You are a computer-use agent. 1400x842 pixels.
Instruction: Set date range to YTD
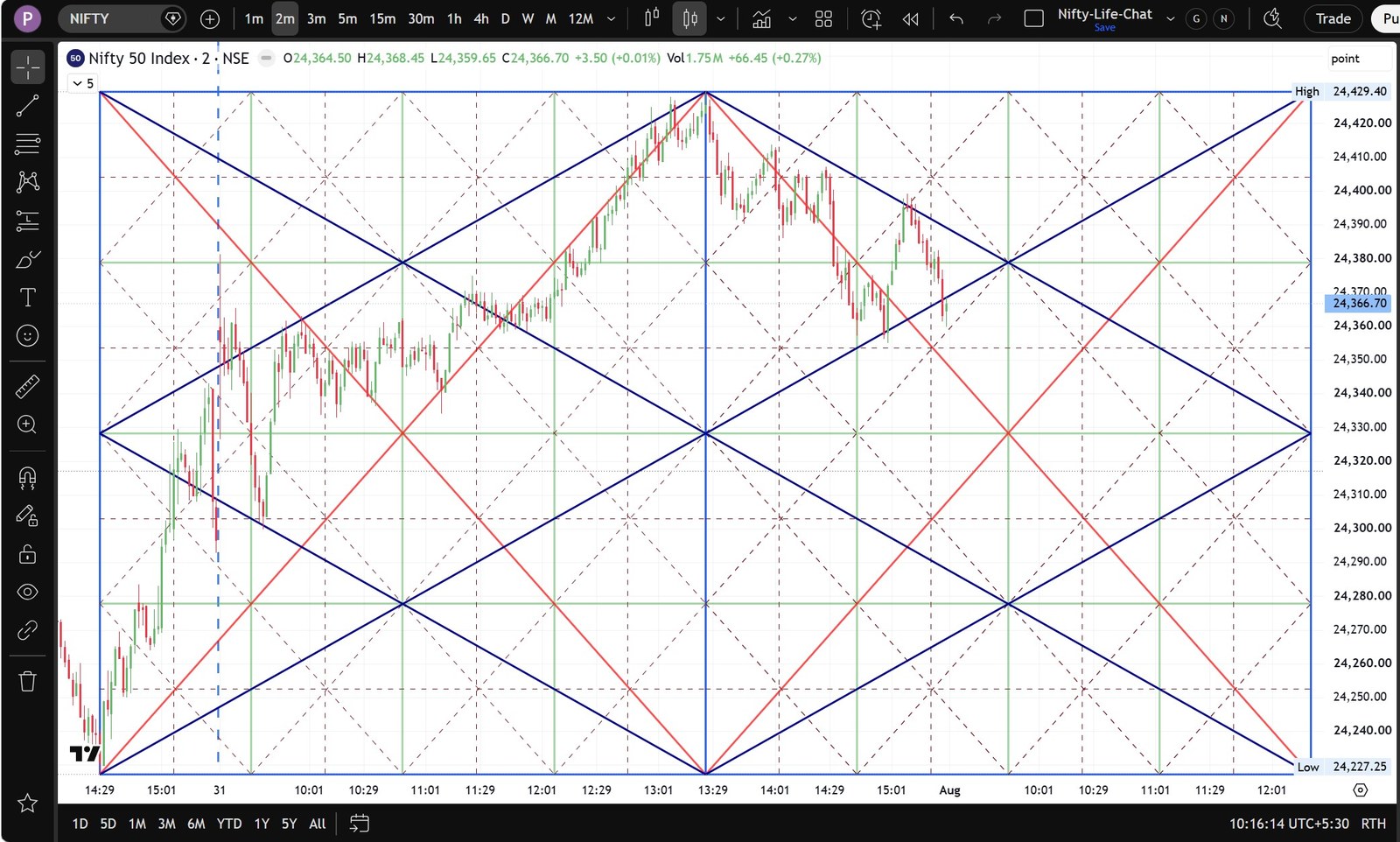click(x=229, y=824)
